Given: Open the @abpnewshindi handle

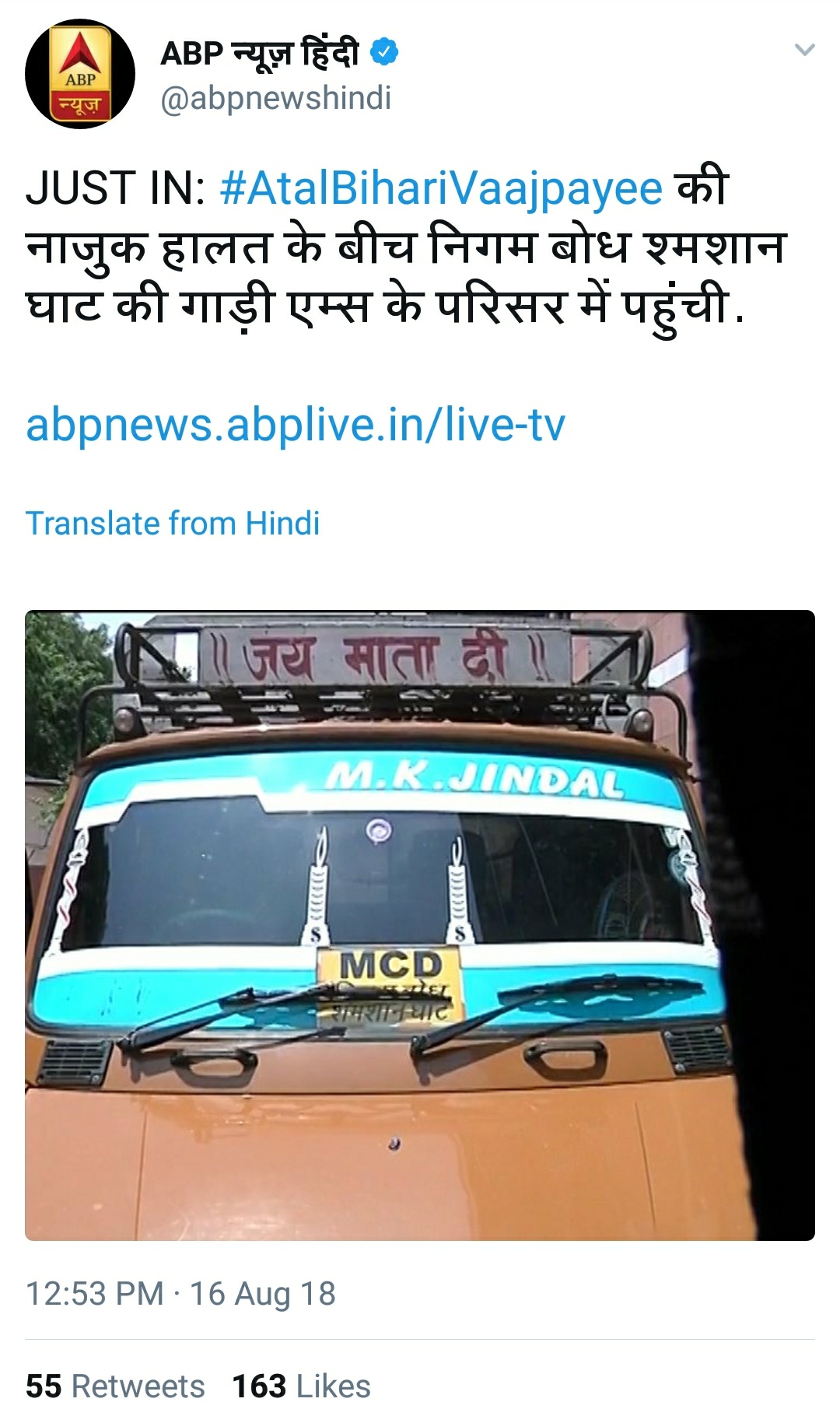Looking at the screenshot, I should coord(275,98).
